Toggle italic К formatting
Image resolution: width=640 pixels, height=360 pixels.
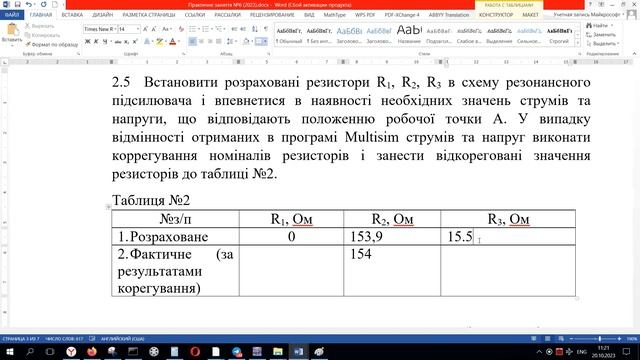[x=96, y=42]
